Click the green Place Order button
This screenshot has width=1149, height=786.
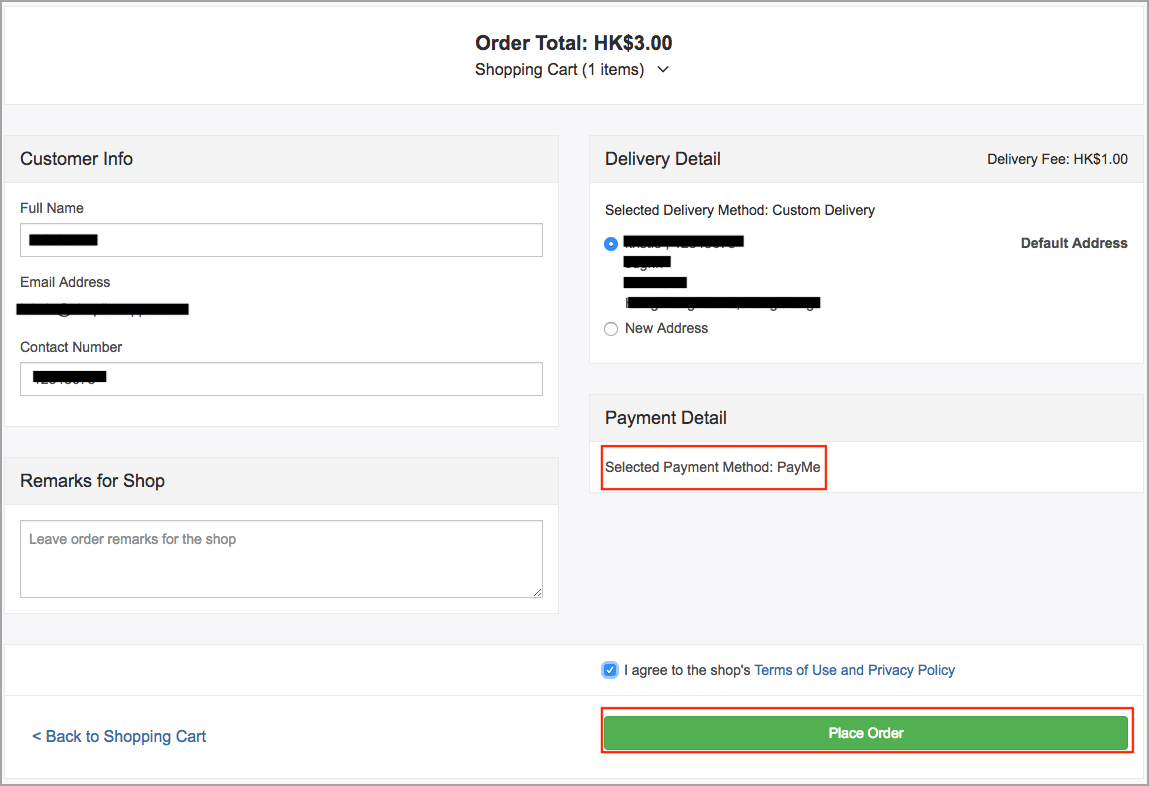point(865,733)
